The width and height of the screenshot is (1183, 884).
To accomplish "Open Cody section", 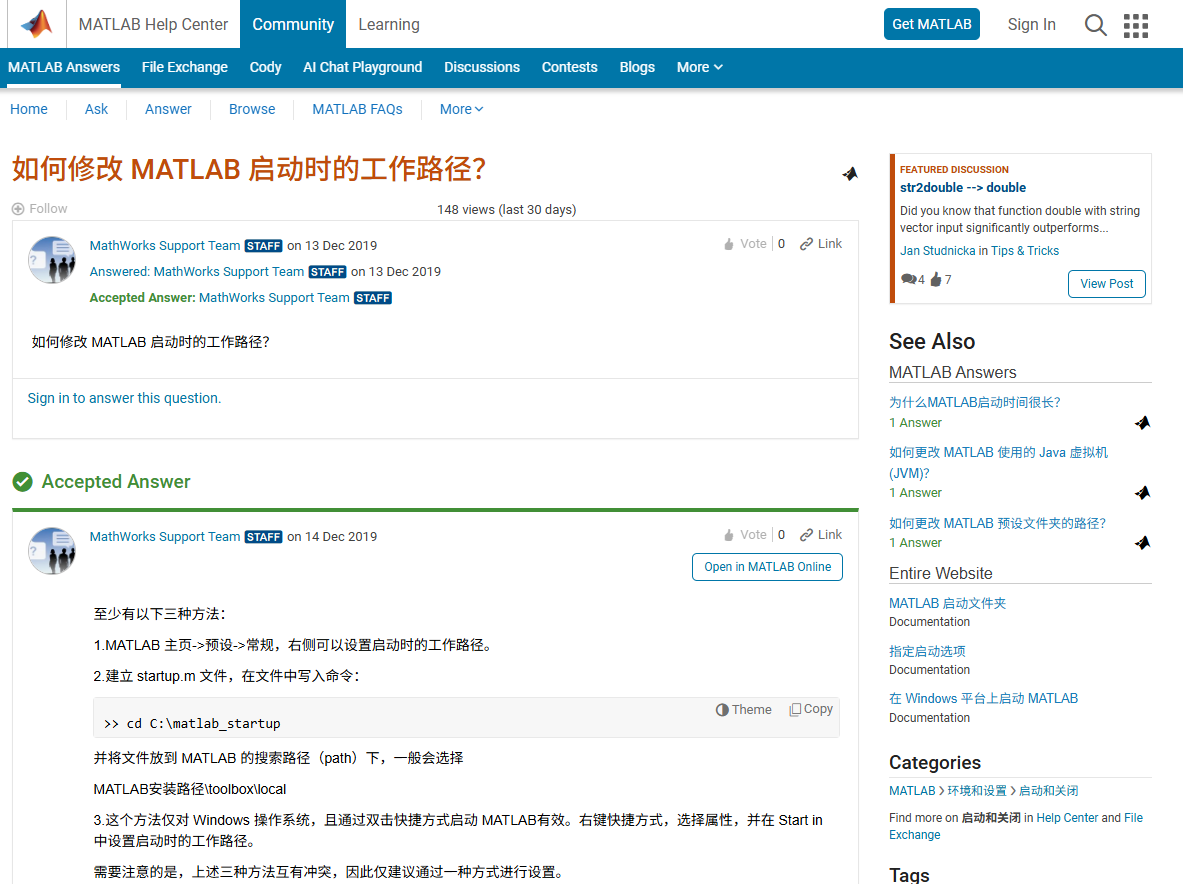I will point(266,67).
